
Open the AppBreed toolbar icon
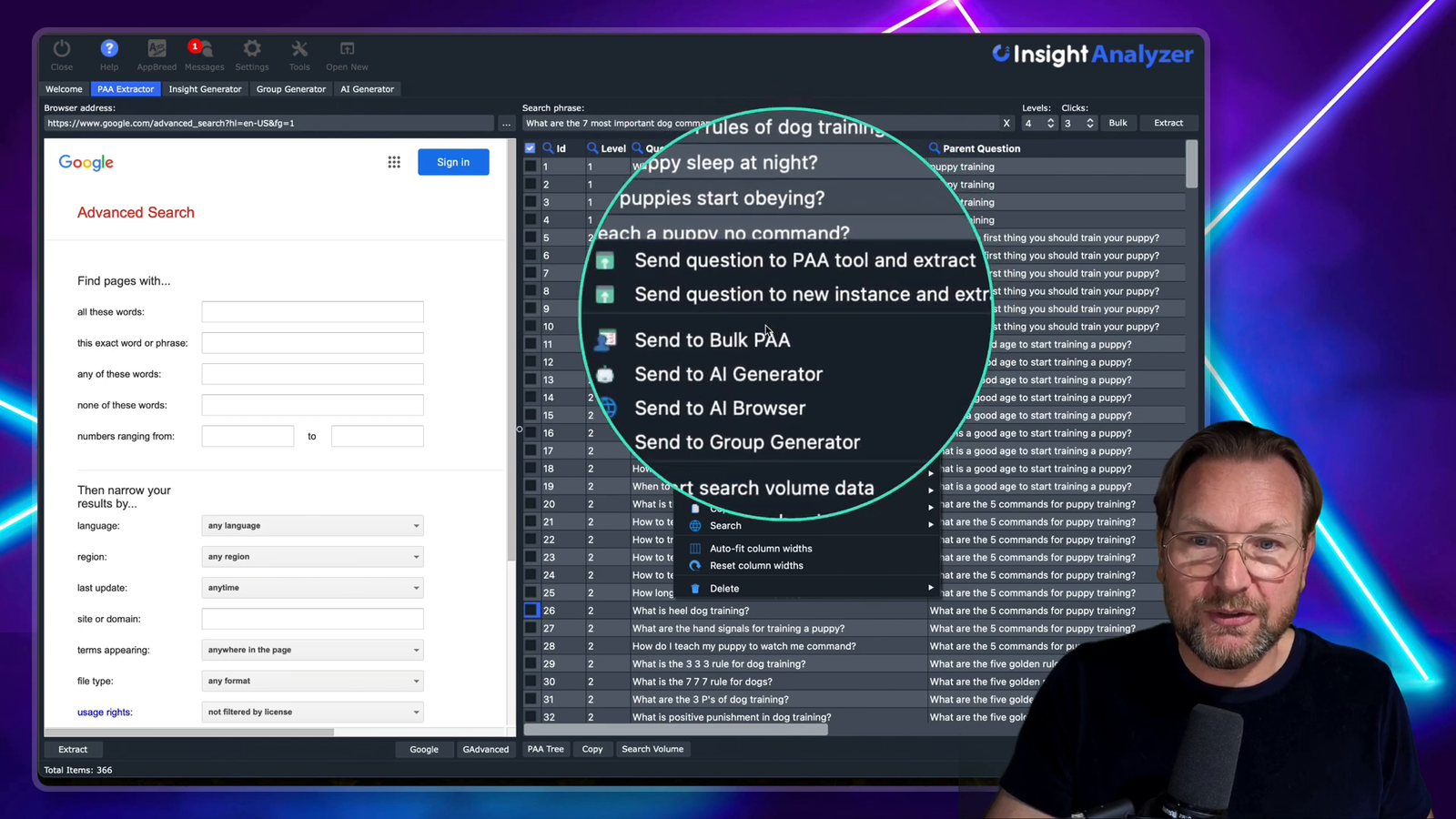(157, 49)
